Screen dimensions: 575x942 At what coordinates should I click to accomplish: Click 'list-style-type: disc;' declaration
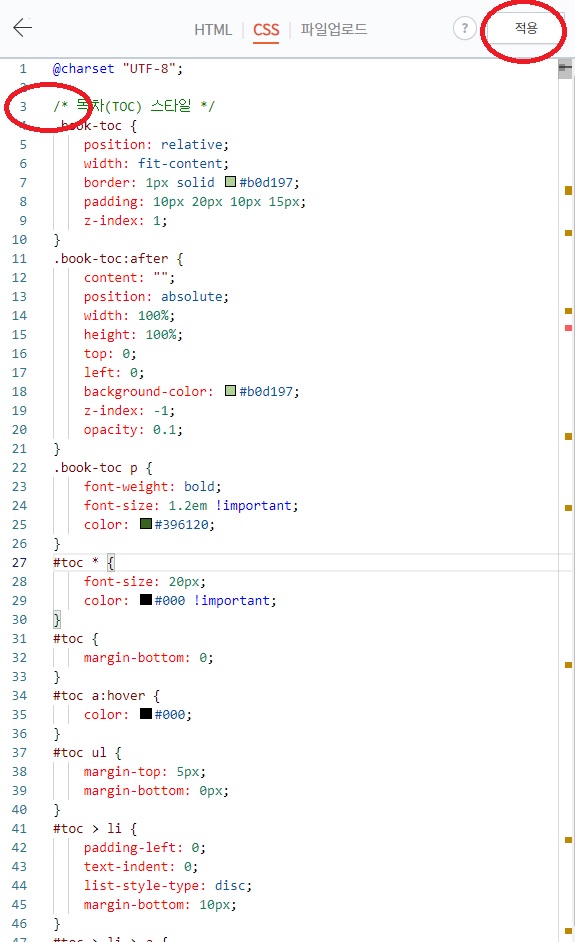coord(168,886)
